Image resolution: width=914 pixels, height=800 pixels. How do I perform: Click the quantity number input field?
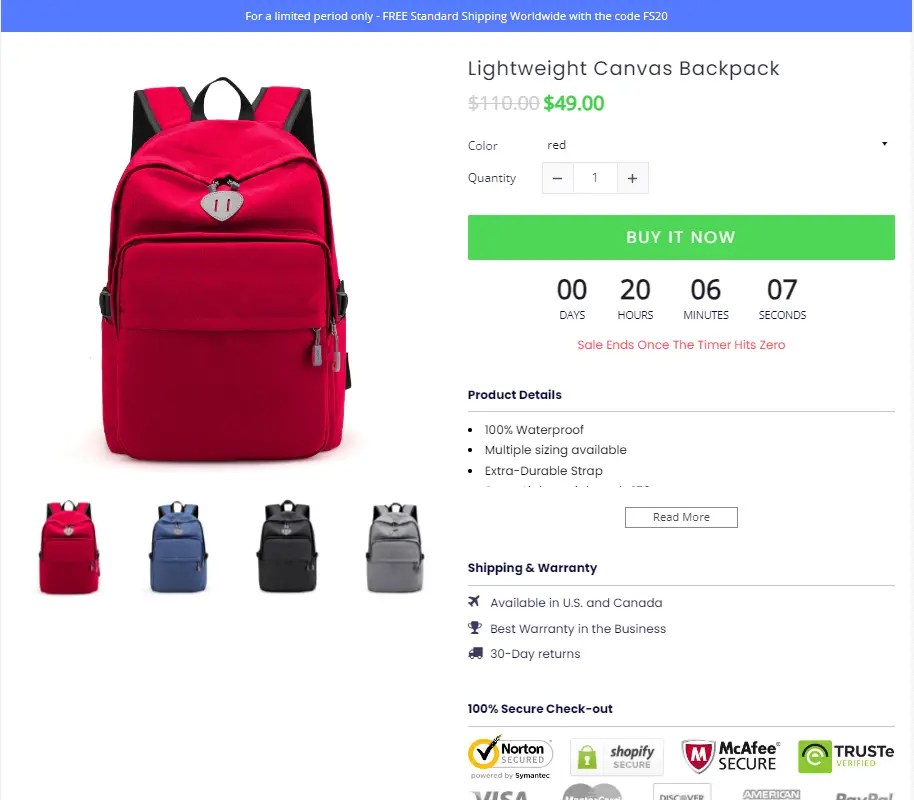595,178
